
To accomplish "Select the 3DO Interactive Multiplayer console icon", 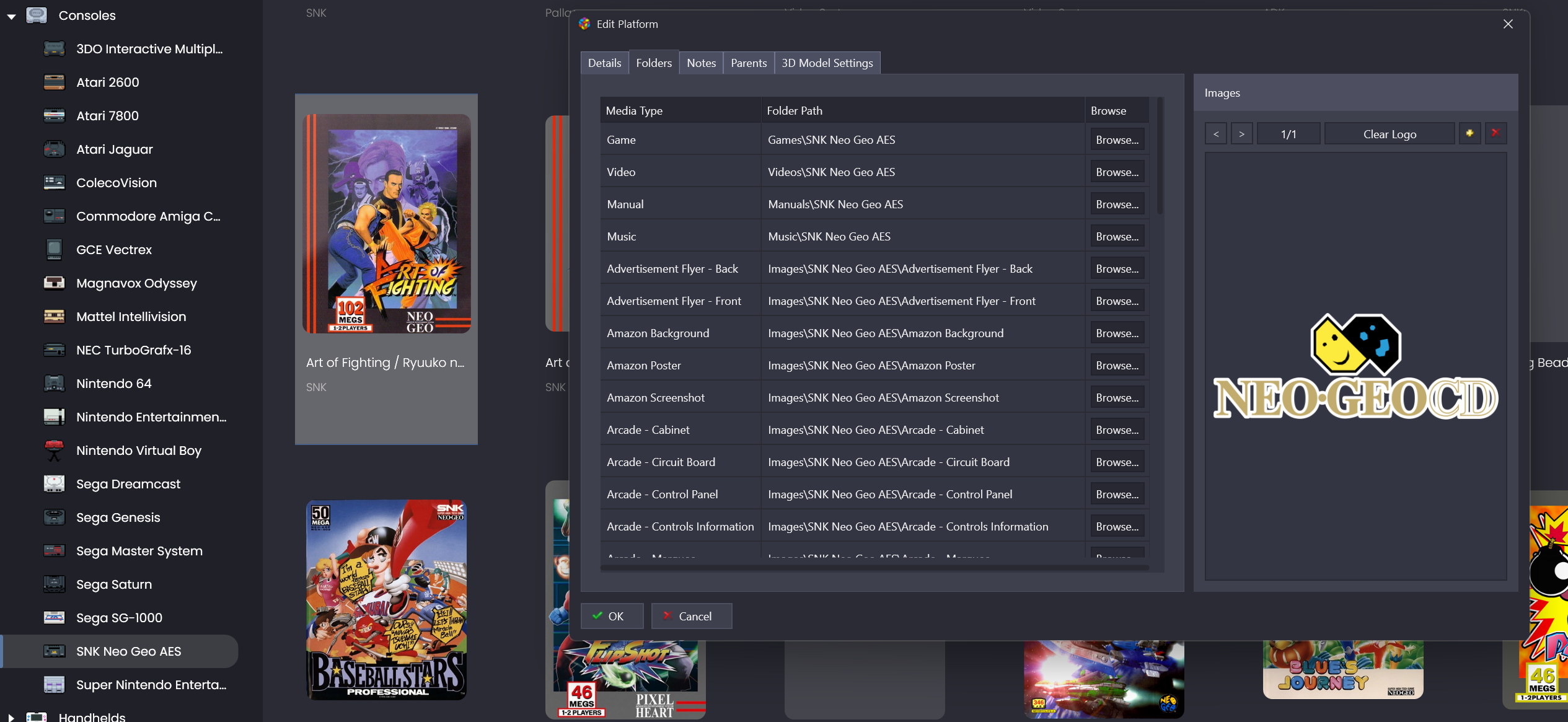I will [x=54, y=48].
